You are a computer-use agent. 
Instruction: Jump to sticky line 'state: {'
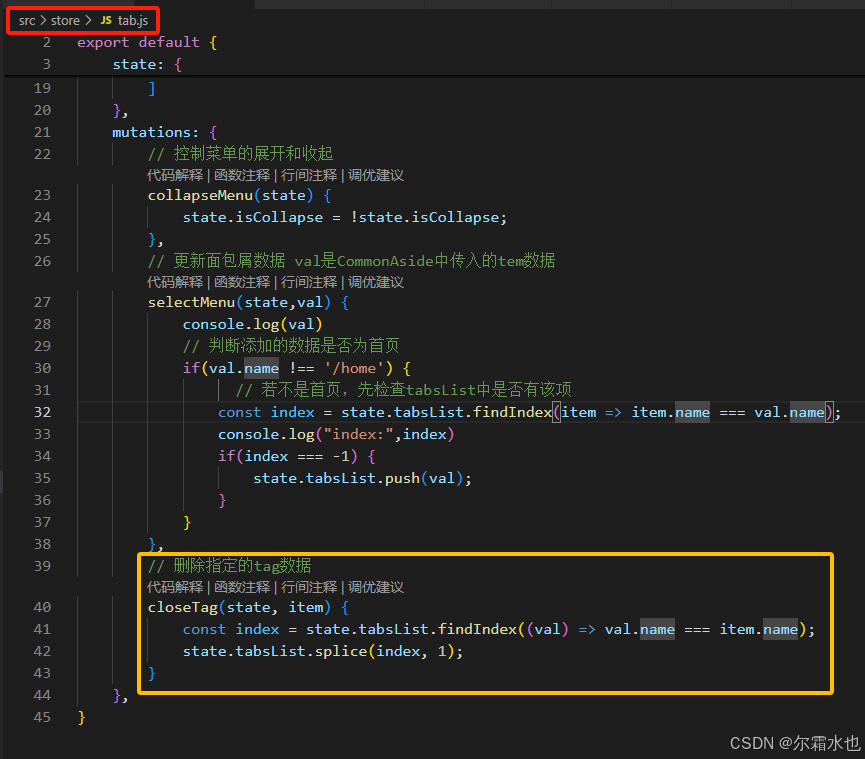pyautogui.click(x=147, y=65)
